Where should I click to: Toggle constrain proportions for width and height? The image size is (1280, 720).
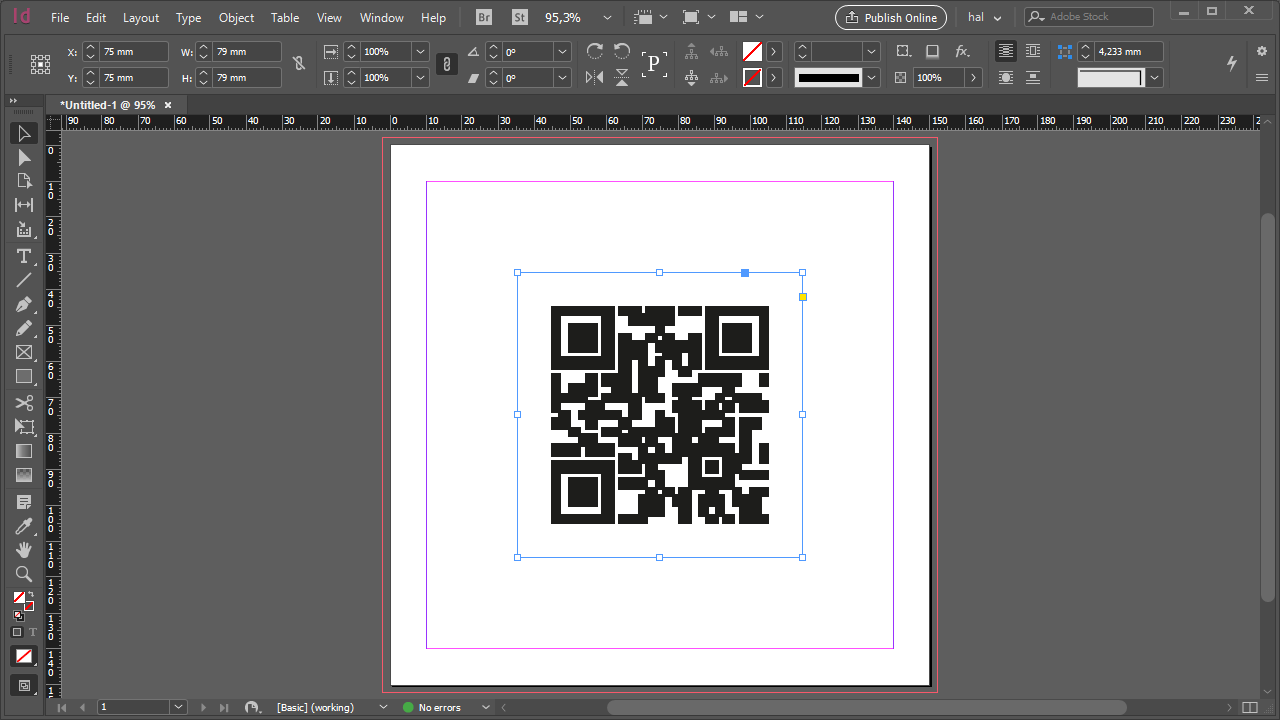(x=298, y=63)
